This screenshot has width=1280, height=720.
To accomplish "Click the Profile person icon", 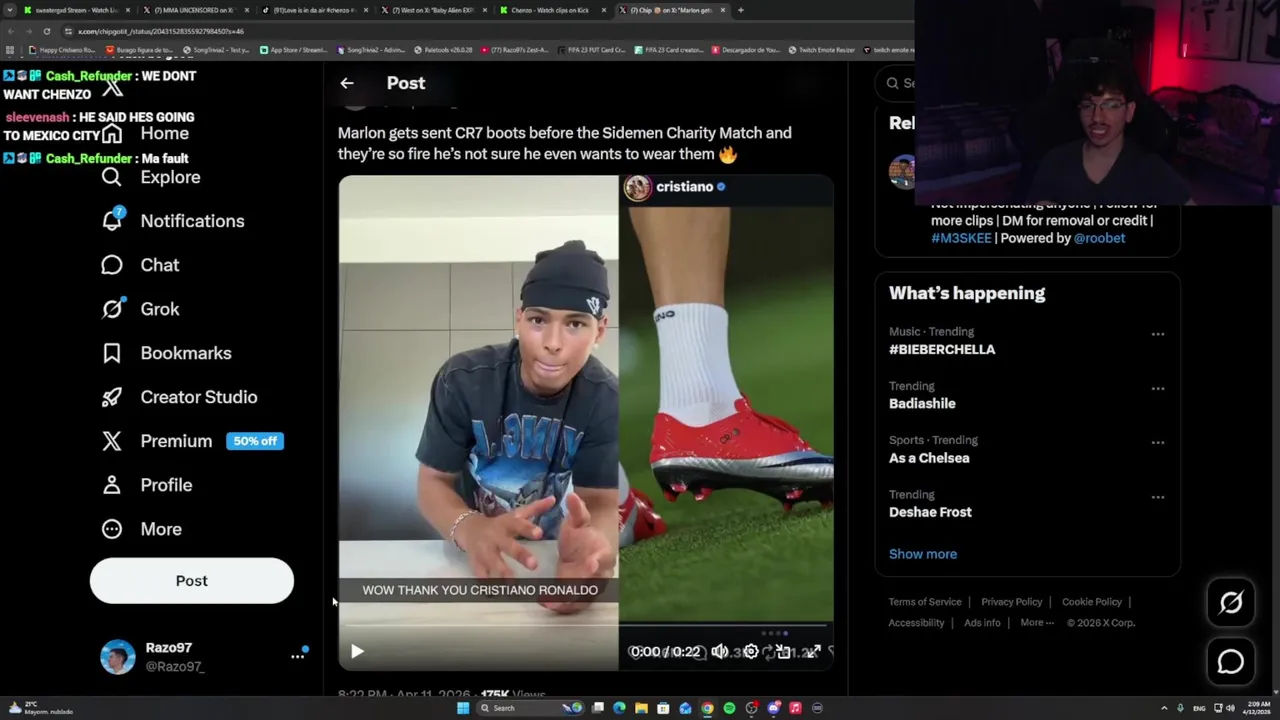I will [112, 485].
